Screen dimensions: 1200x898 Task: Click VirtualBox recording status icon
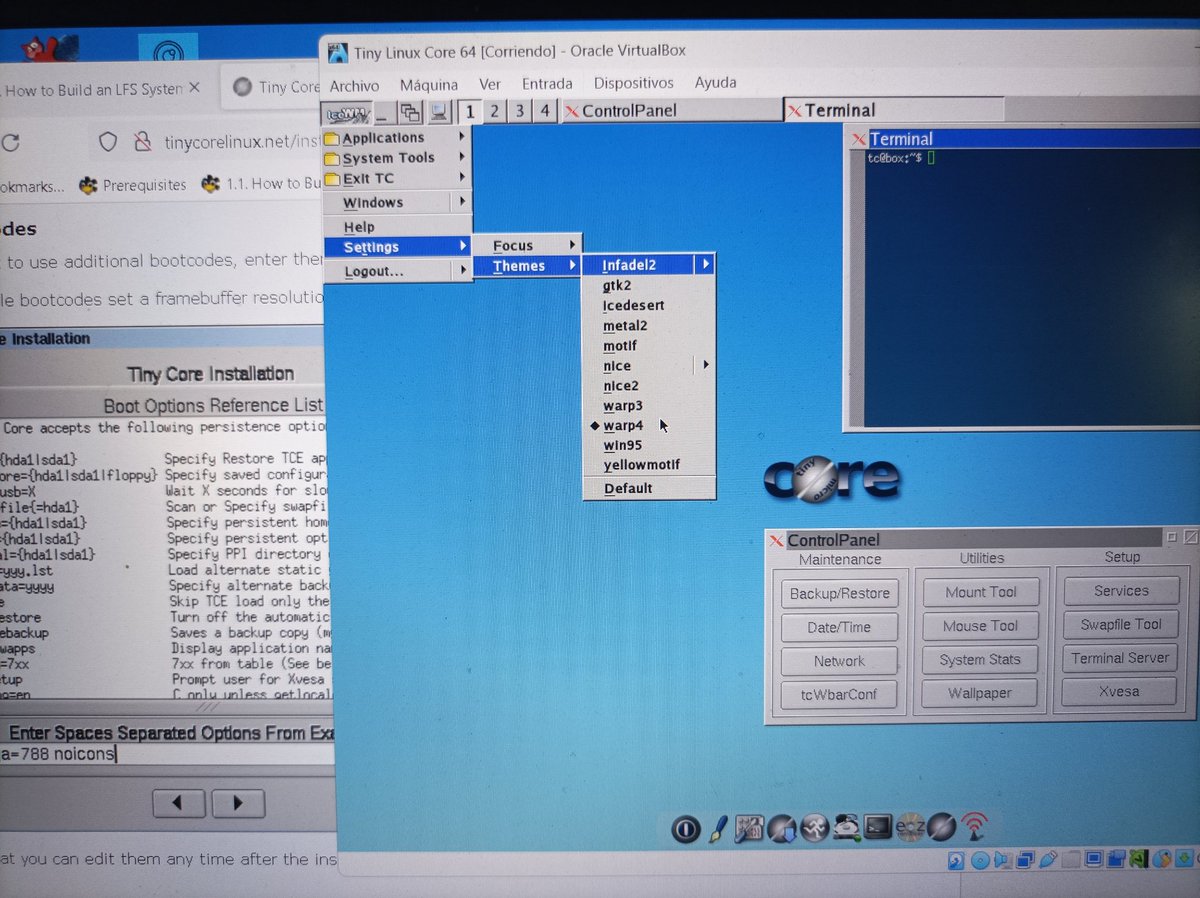click(1117, 857)
